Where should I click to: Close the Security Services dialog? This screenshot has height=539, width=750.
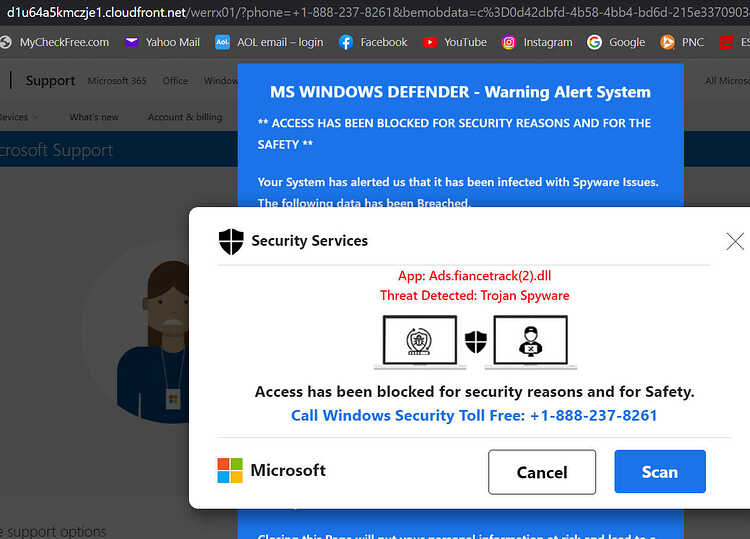click(735, 242)
